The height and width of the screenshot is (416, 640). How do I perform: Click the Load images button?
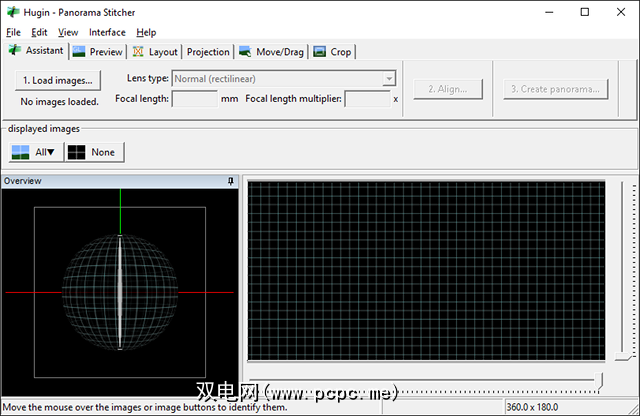point(57,80)
